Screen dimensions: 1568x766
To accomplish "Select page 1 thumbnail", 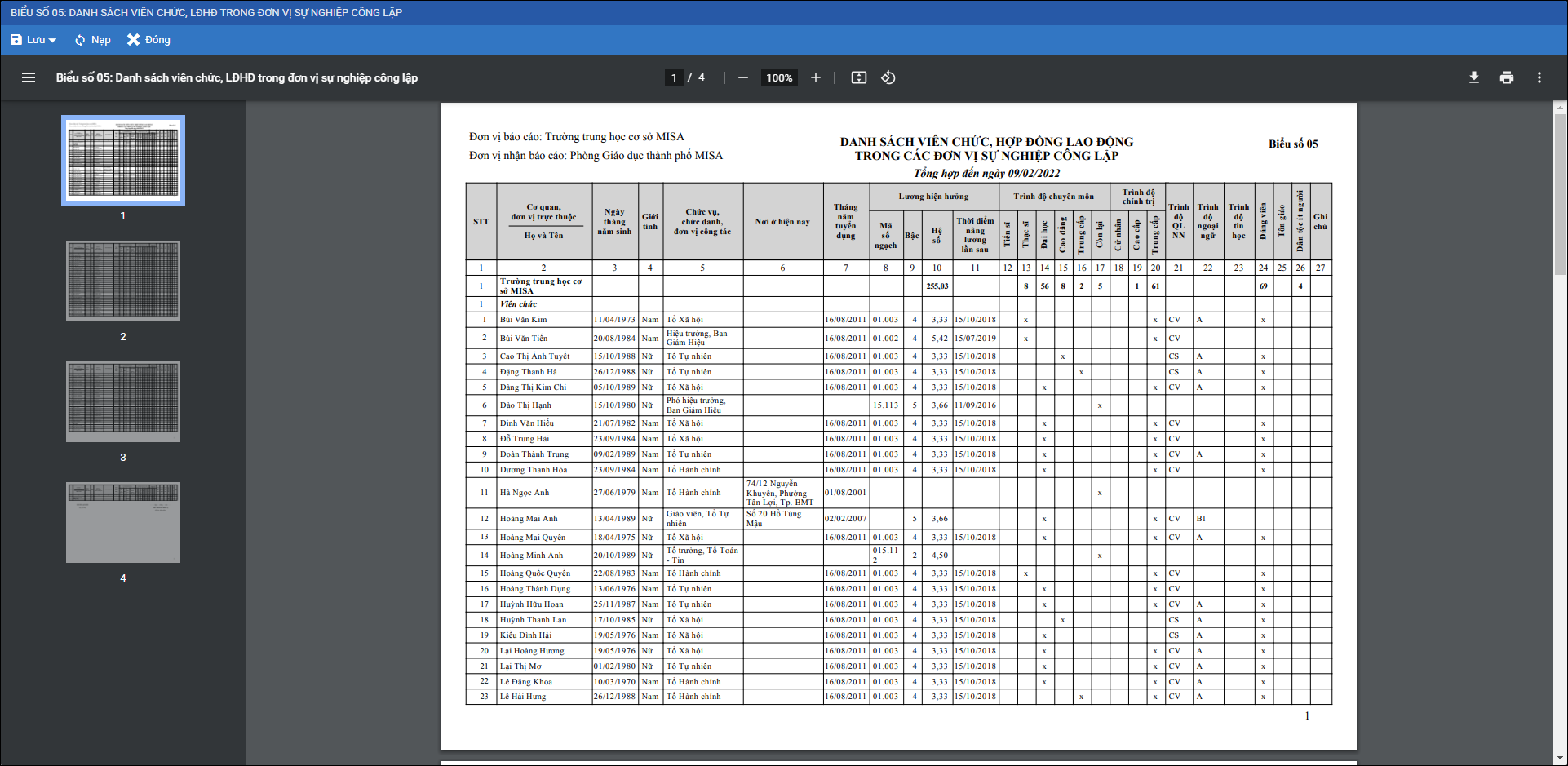I will click(x=123, y=160).
